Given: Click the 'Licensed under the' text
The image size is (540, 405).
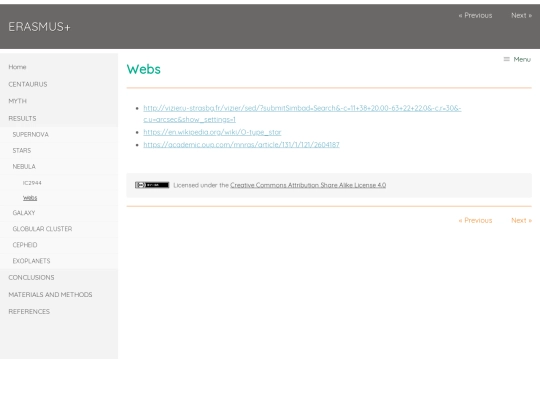Looking at the screenshot, I should coord(201,185).
